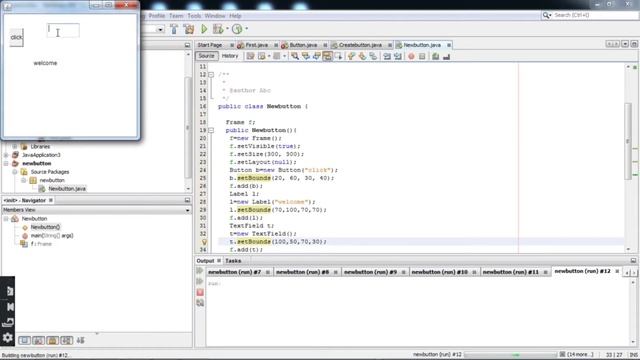Viewport: 640px width, 360px height.
Task: Expand the JavaApplication3 project node
Action: 6,155
